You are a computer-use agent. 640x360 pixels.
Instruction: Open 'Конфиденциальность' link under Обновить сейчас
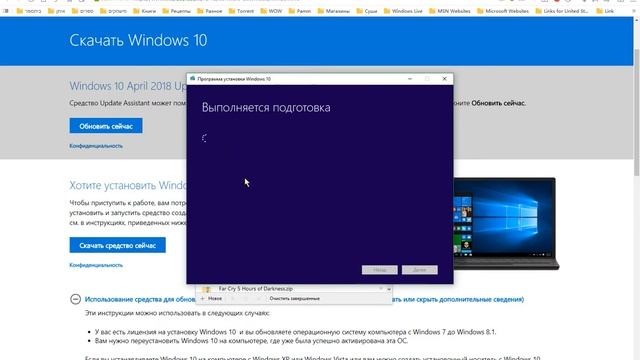pyautogui.click(x=96, y=146)
